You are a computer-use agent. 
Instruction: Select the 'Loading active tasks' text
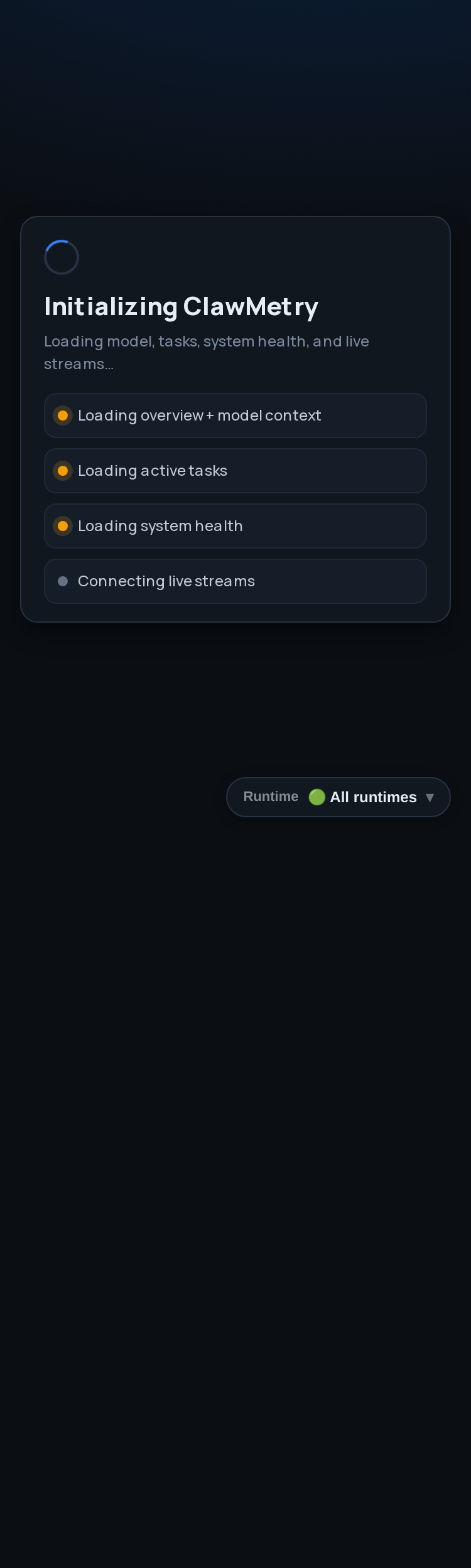[153, 471]
